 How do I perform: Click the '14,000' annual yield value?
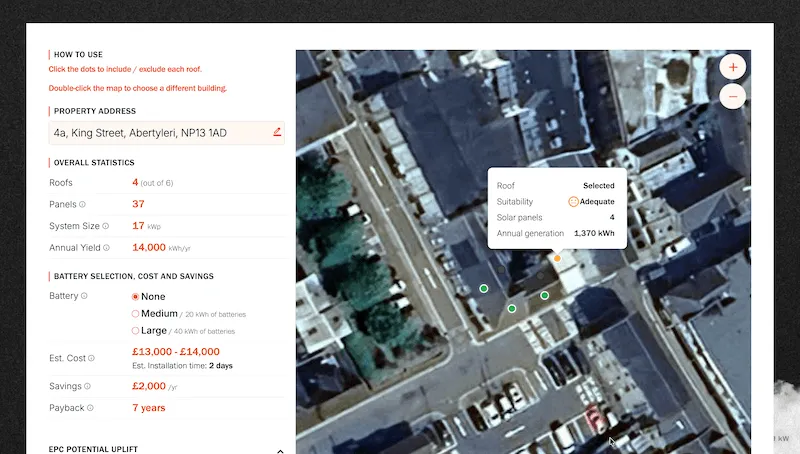[149, 247]
